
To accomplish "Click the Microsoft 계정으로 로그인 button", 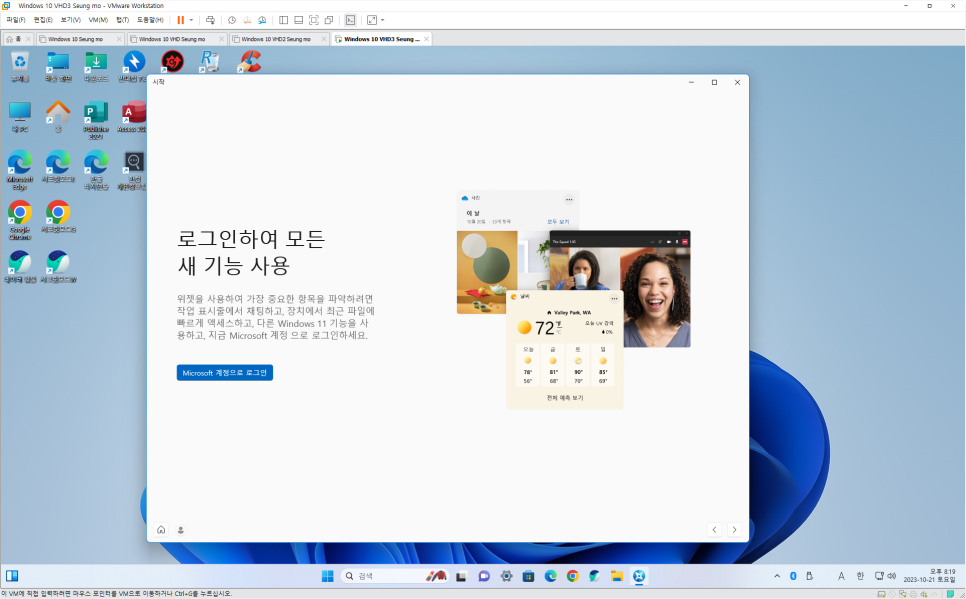I will point(225,373).
